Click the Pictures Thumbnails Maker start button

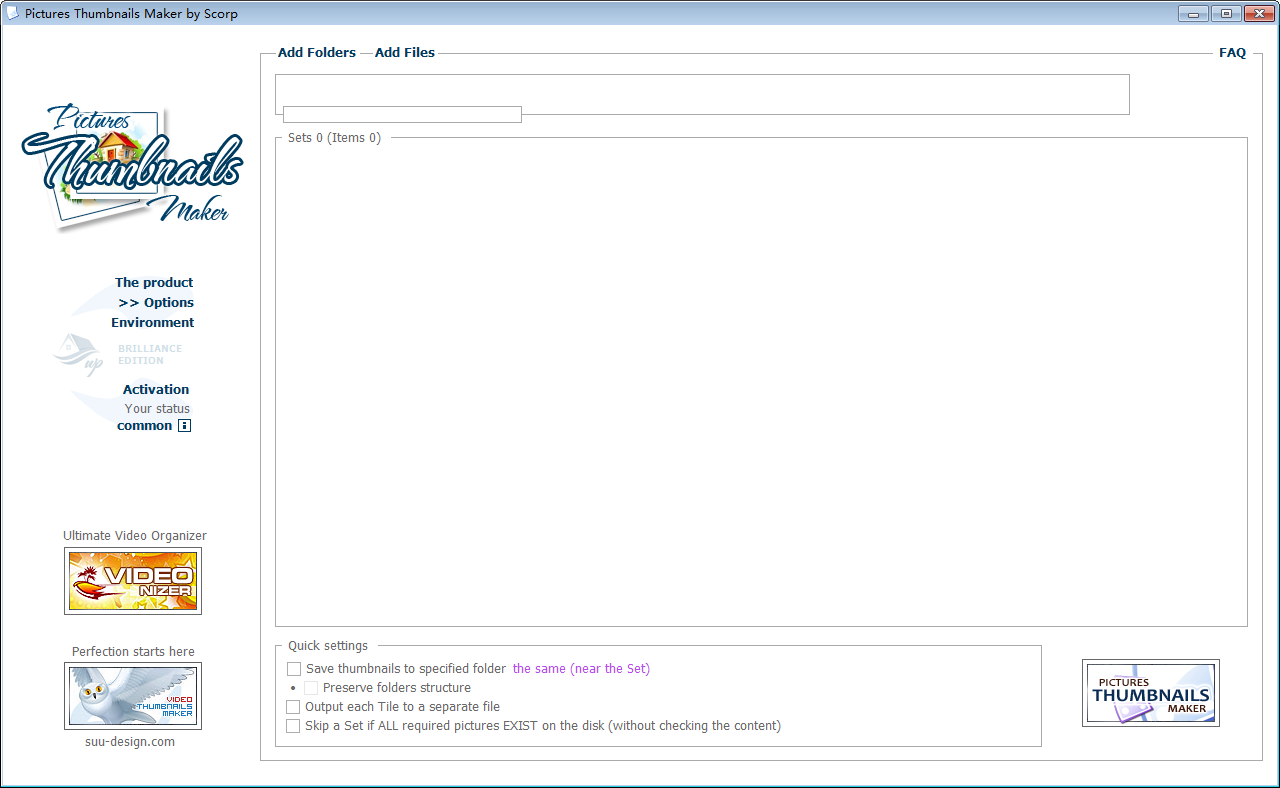[1151, 693]
